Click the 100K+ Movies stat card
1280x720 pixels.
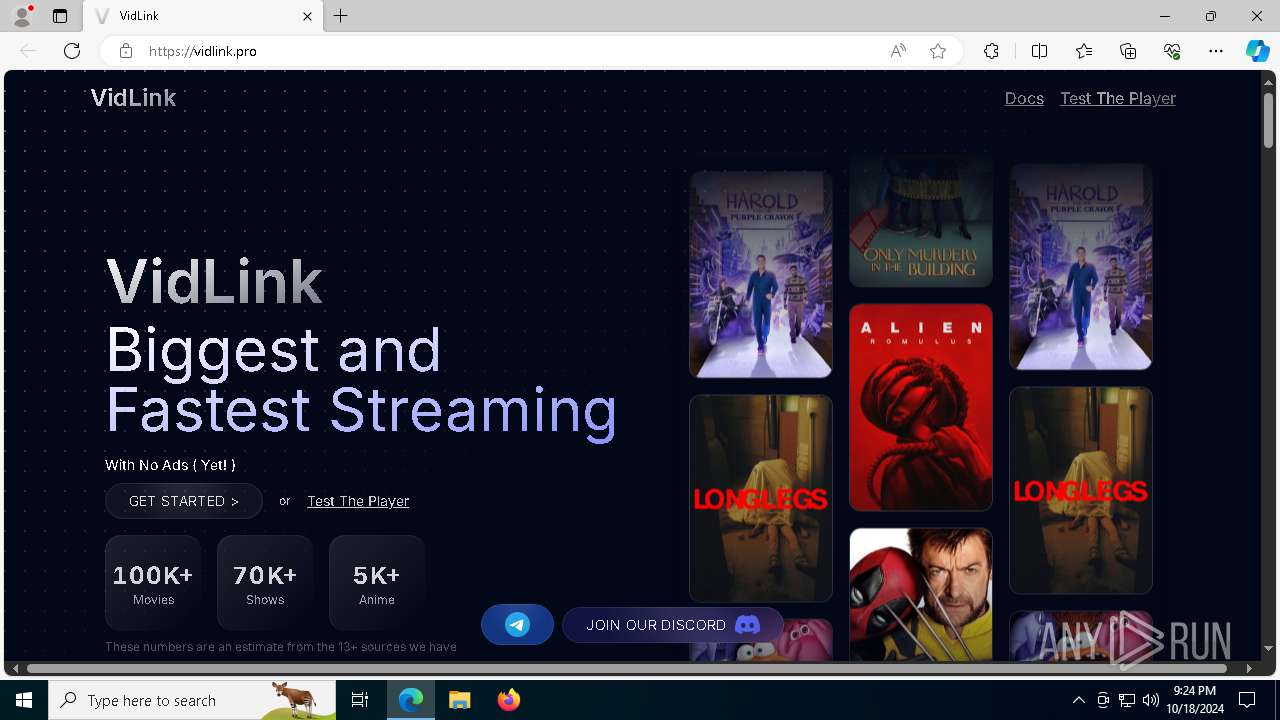click(153, 583)
